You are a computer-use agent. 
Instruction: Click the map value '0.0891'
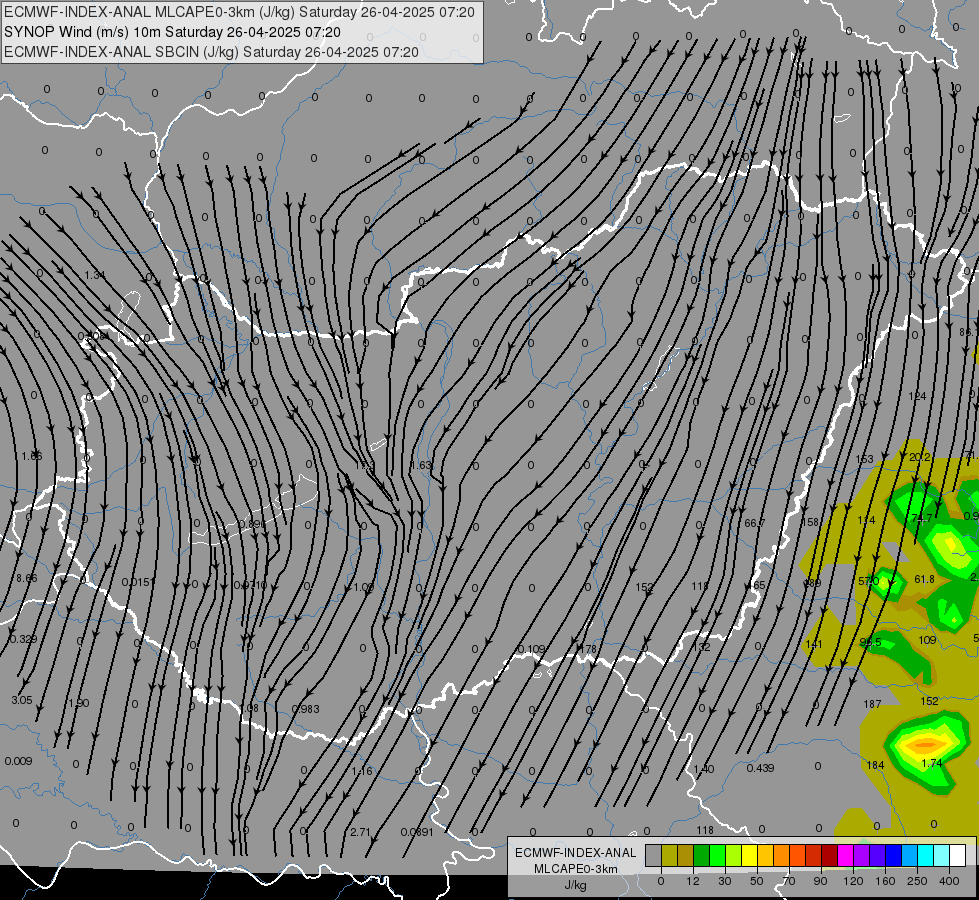[x=416, y=832]
